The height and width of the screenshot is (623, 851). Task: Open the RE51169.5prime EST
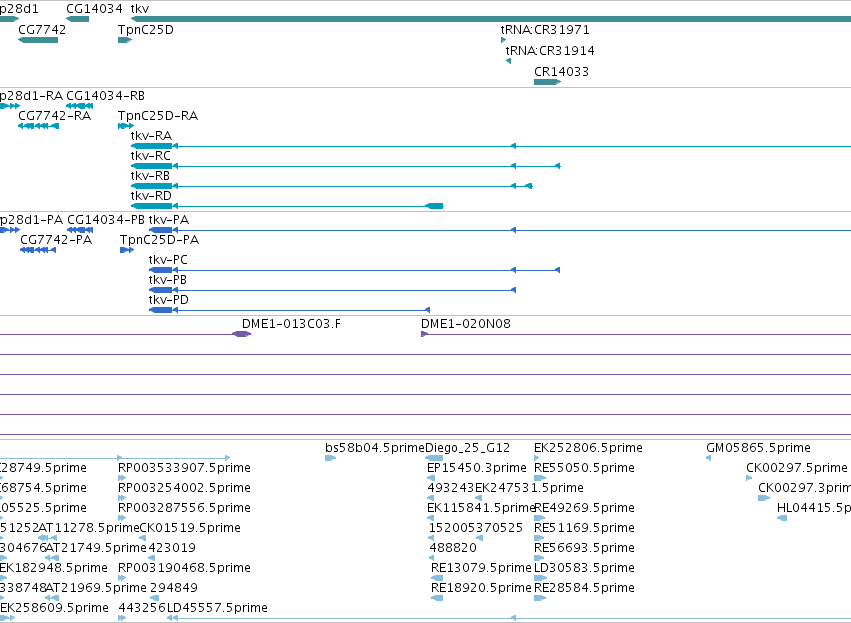539,538
